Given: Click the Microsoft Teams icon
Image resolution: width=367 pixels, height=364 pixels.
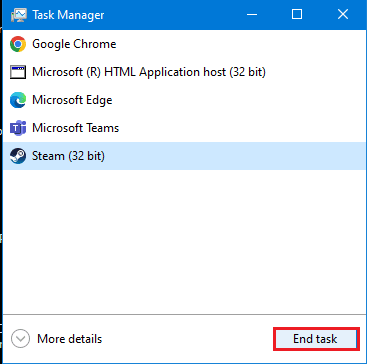Looking at the screenshot, I should [x=18, y=128].
